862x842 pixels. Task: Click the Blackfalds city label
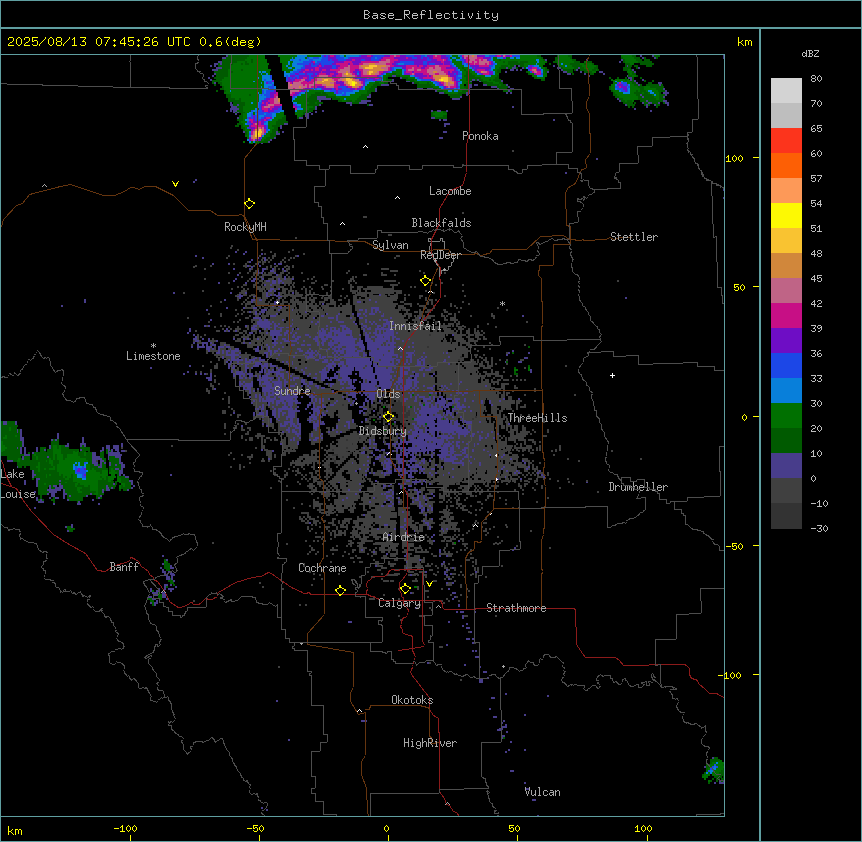441,223
